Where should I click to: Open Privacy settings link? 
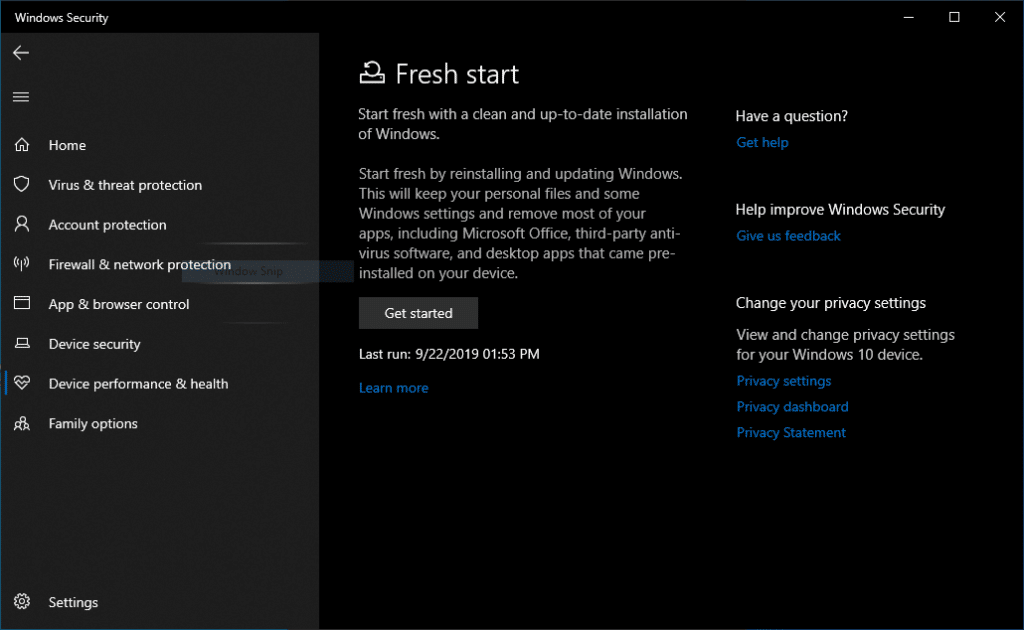click(783, 380)
